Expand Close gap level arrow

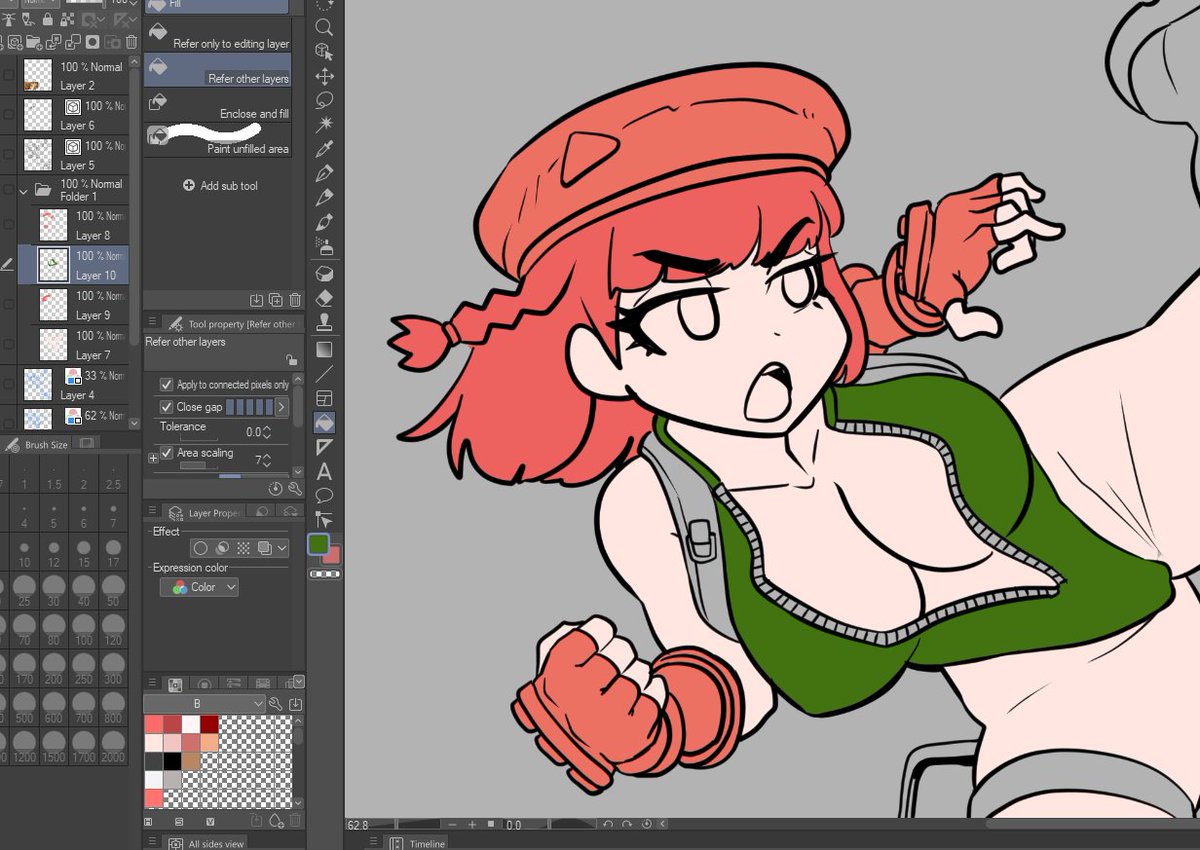pos(281,407)
